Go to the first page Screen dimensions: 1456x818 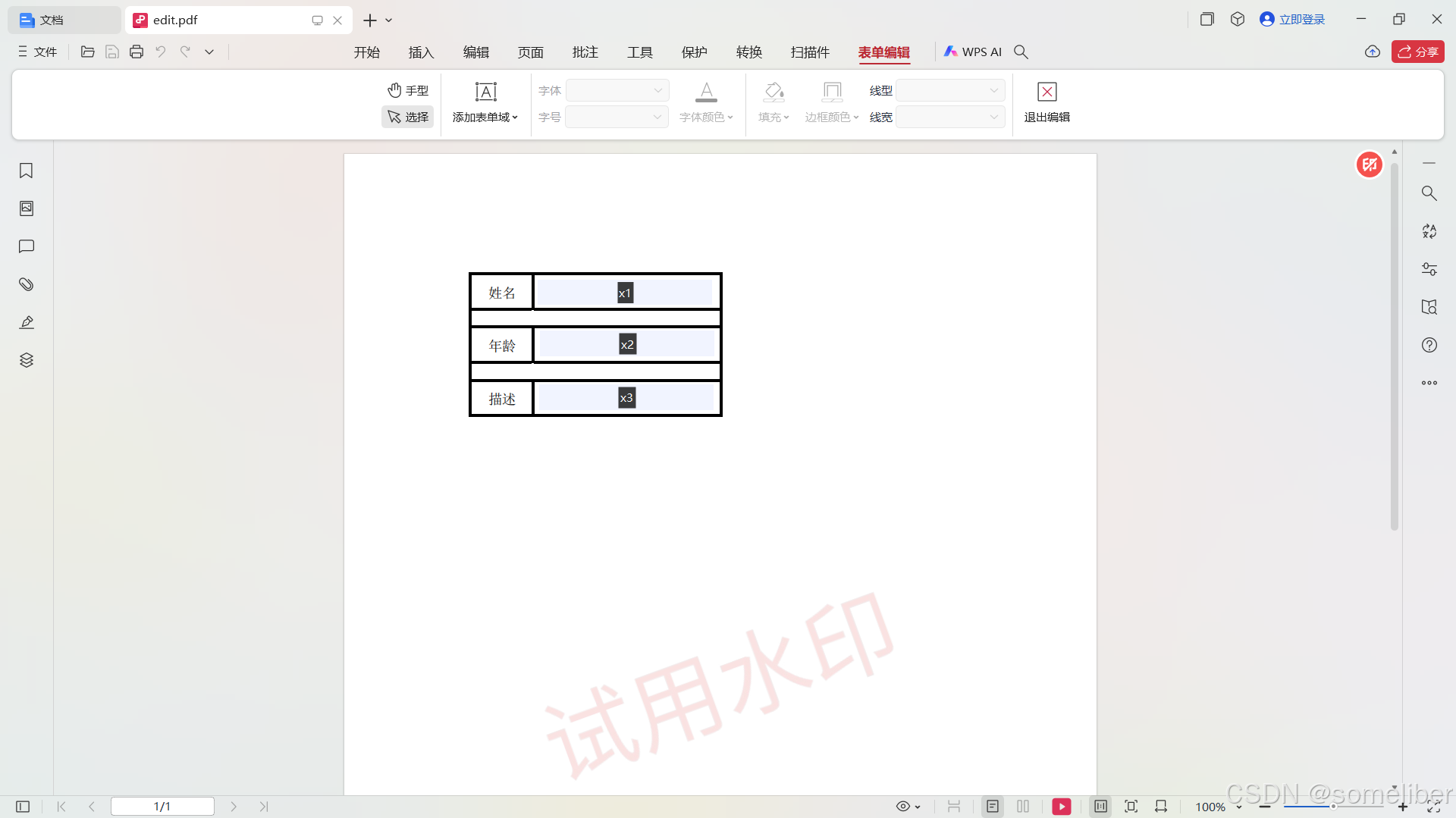tap(62, 807)
